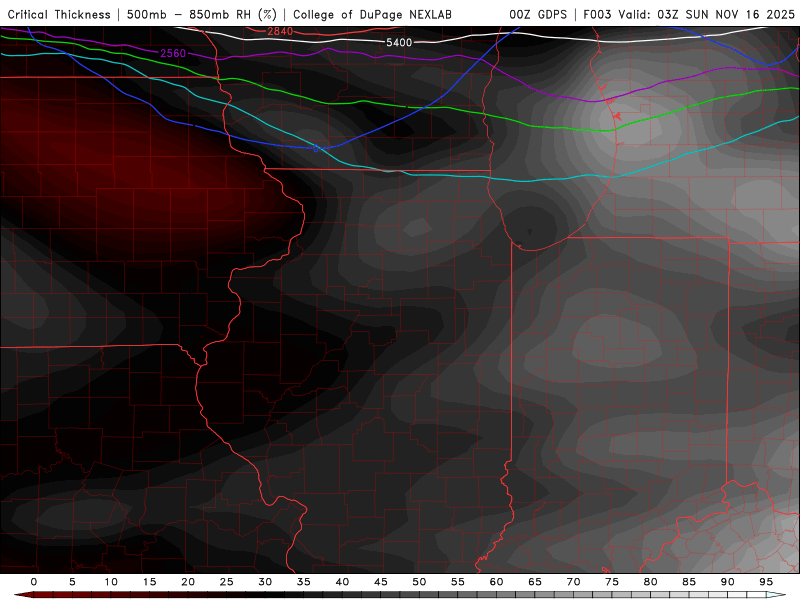This screenshot has width=800, height=600.
Task: Click the colorbar value 35
Action: coord(304,582)
